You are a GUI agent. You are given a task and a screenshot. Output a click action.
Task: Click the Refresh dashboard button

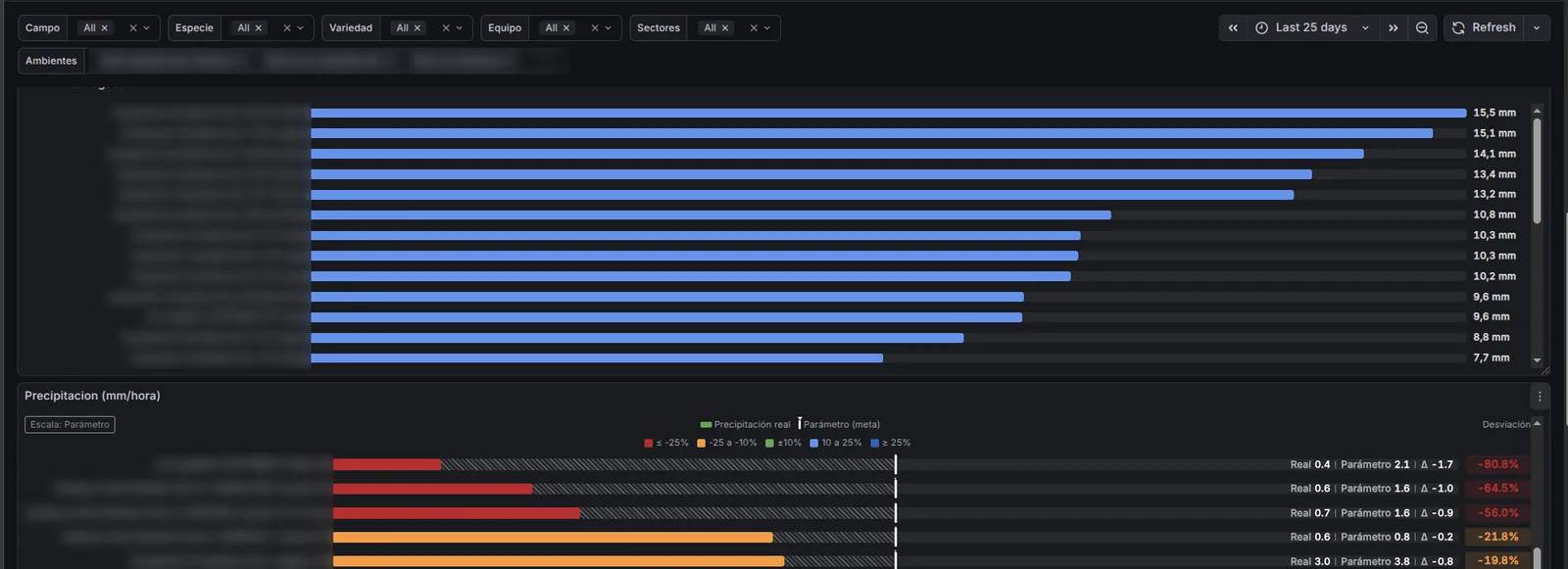[x=1484, y=27]
